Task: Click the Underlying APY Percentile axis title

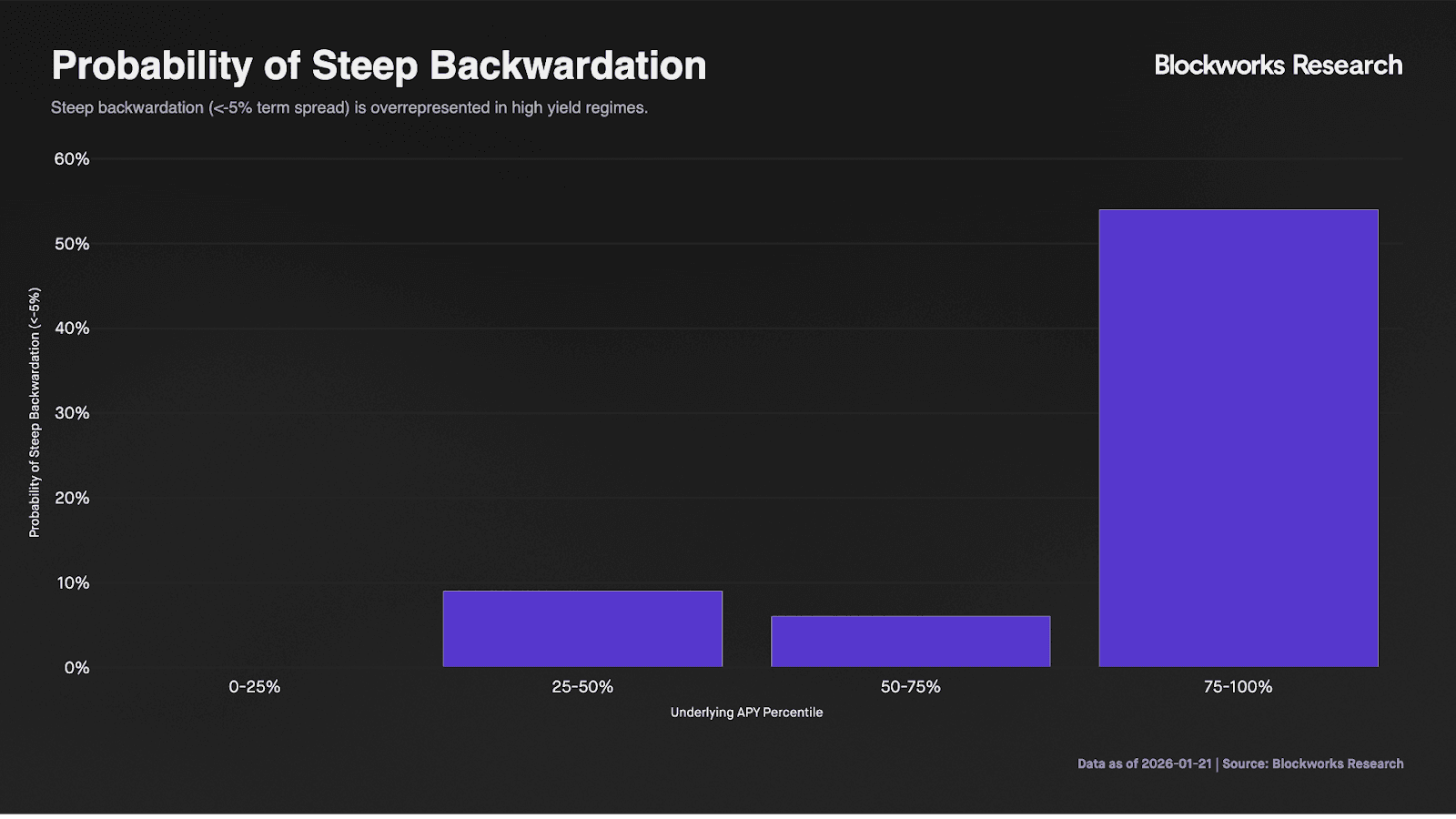Action: click(746, 713)
